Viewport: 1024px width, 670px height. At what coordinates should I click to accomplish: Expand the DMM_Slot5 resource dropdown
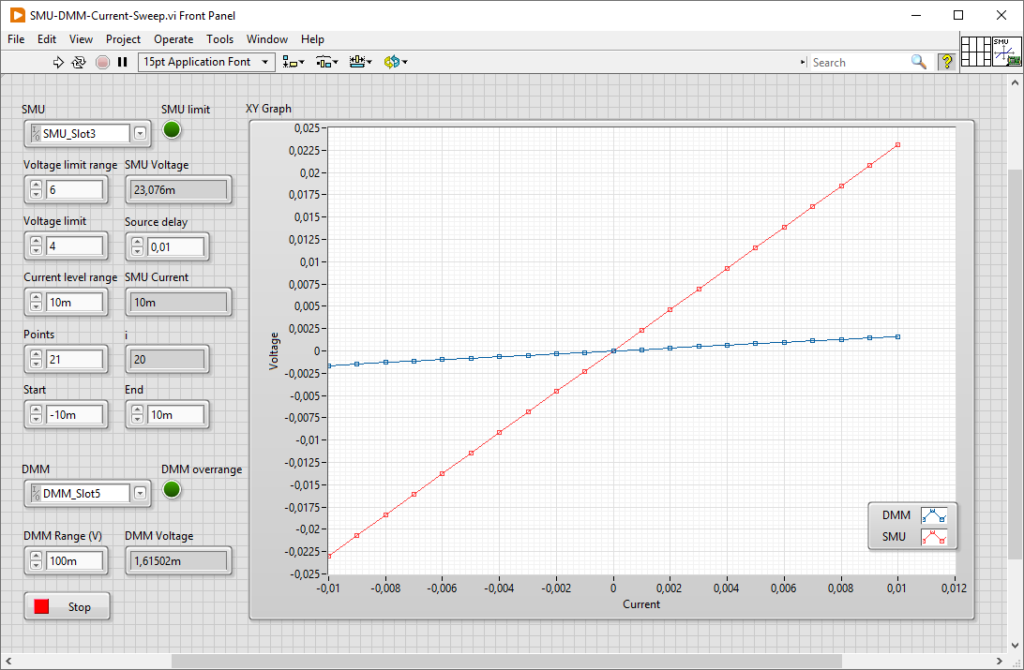[140, 492]
